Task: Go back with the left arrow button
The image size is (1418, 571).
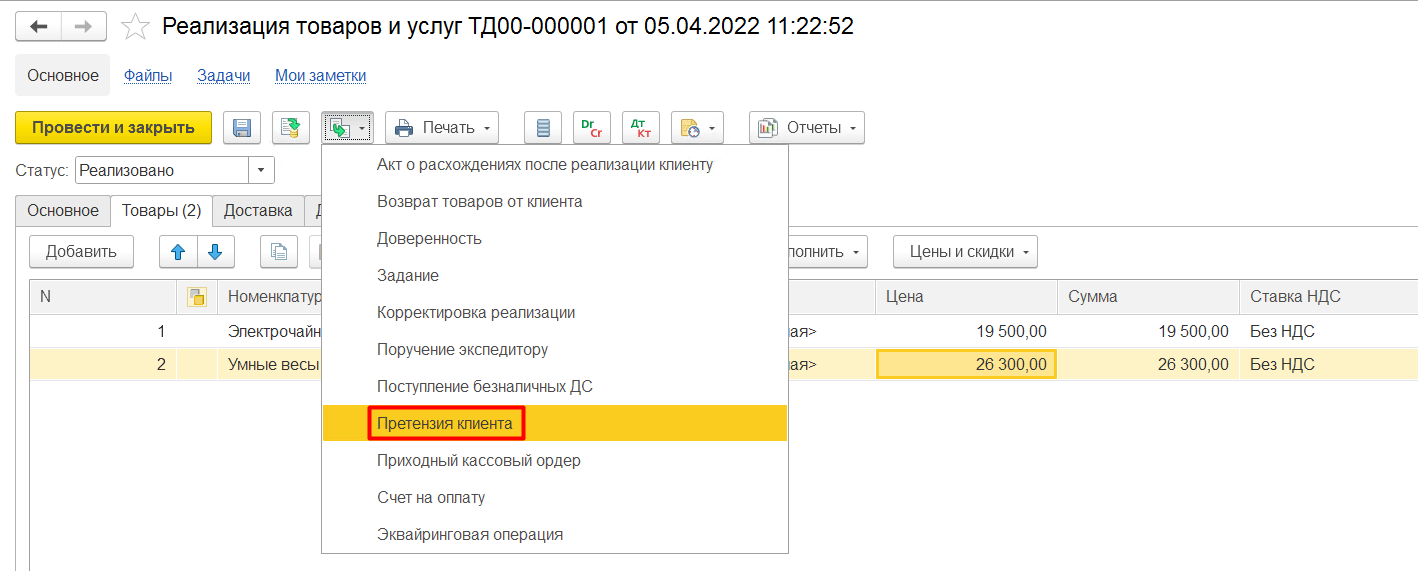Action: pyautogui.click(x=38, y=26)
